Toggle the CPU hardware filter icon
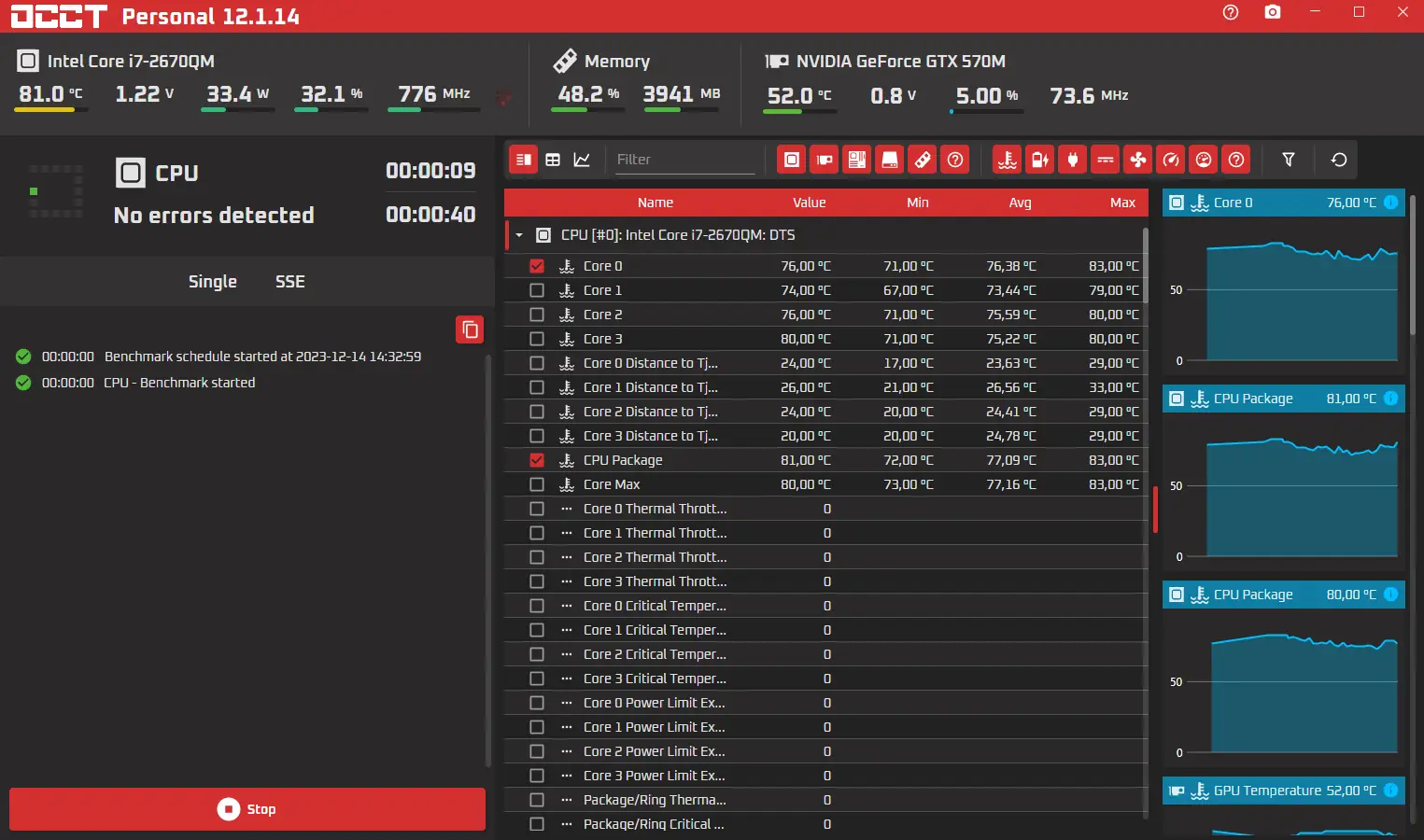The height and width of the screenshot is (840, 1424). tap(791, 160)
